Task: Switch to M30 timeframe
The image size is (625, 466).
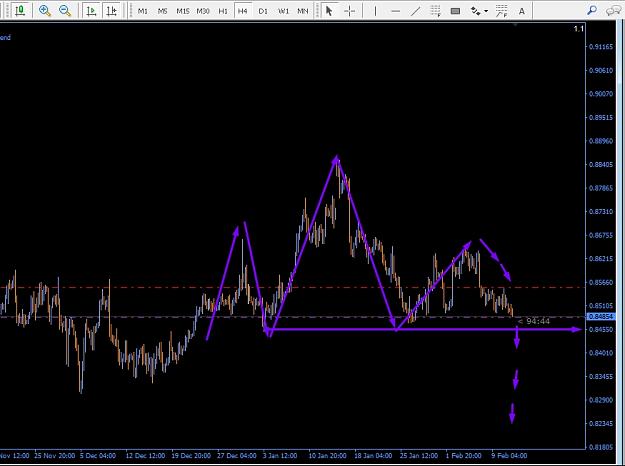Action: (x=203, y=11)
